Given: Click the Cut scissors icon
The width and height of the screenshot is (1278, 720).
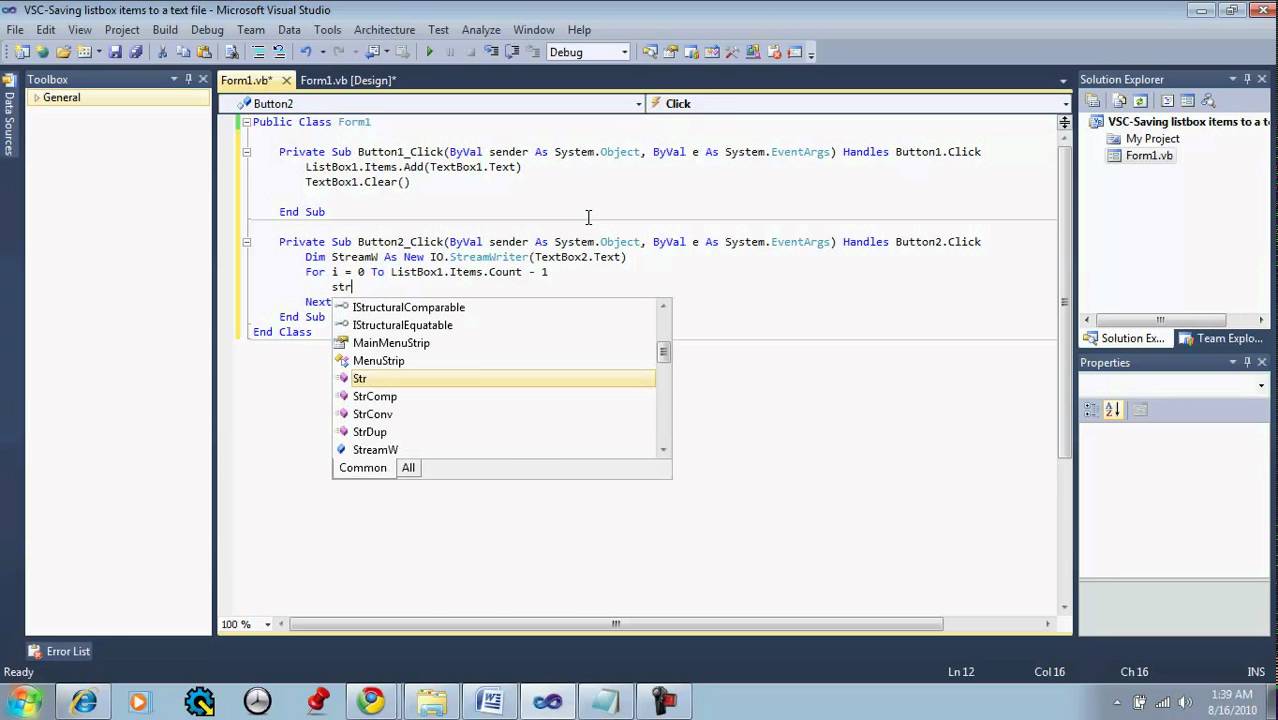Looking at the screenshot, I should [x=163, y=52].
